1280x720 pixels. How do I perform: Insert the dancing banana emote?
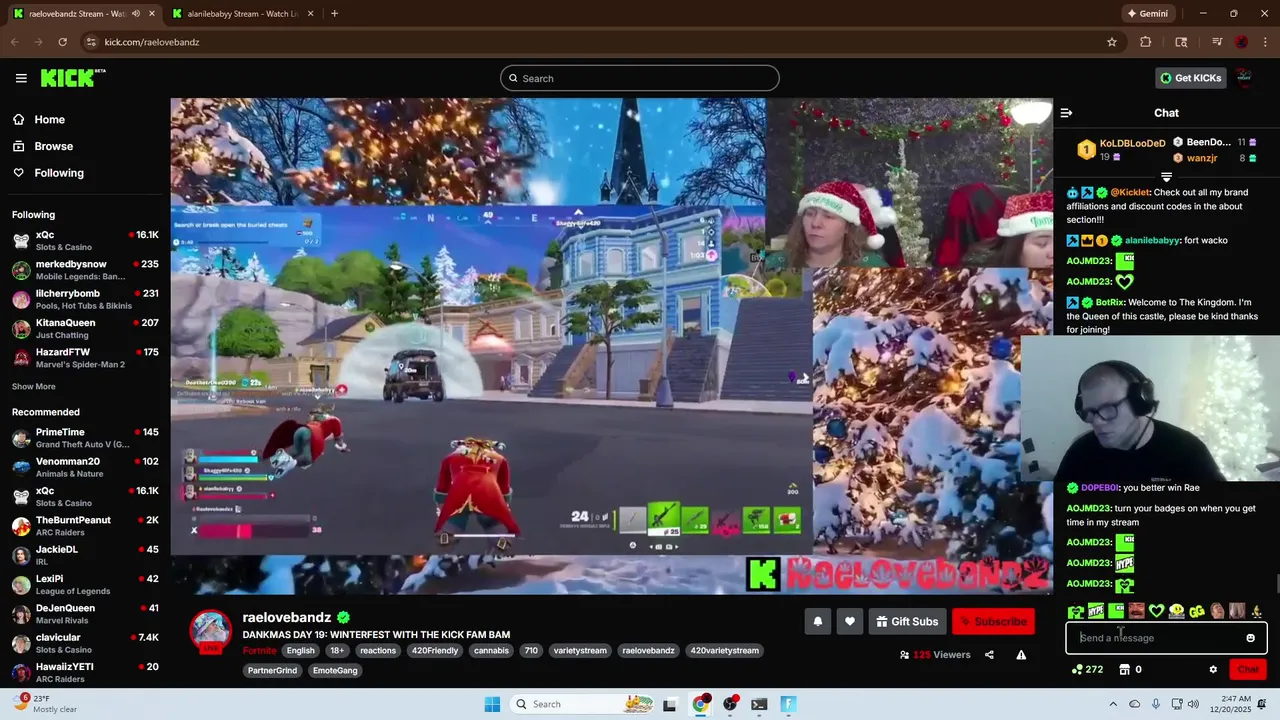coord(1257,611)
